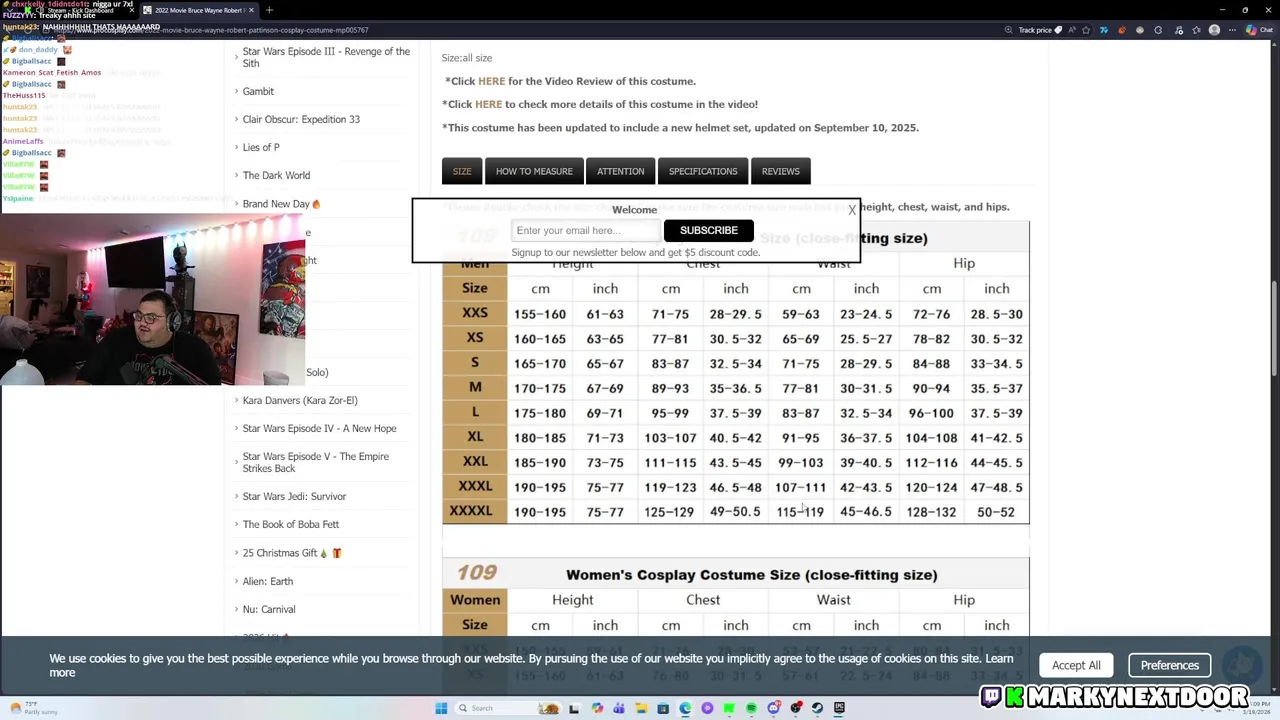Screen dimensions: 1280x720
Task: Expand chevron beside Alien: Earth
Action: click(x=236, y=581)
